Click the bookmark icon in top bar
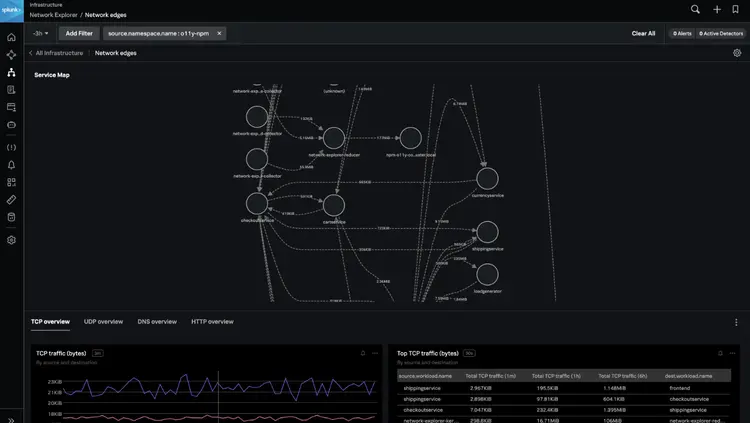This screenshot has width=750, height=423. click(x=738, y=9)
